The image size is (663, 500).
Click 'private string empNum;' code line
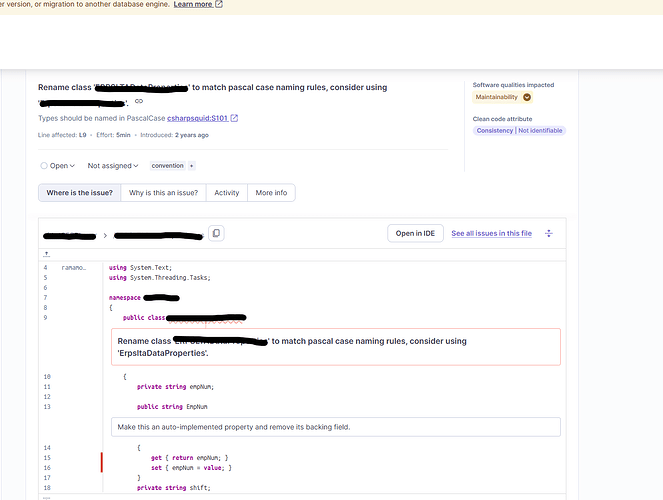(175, 387)
